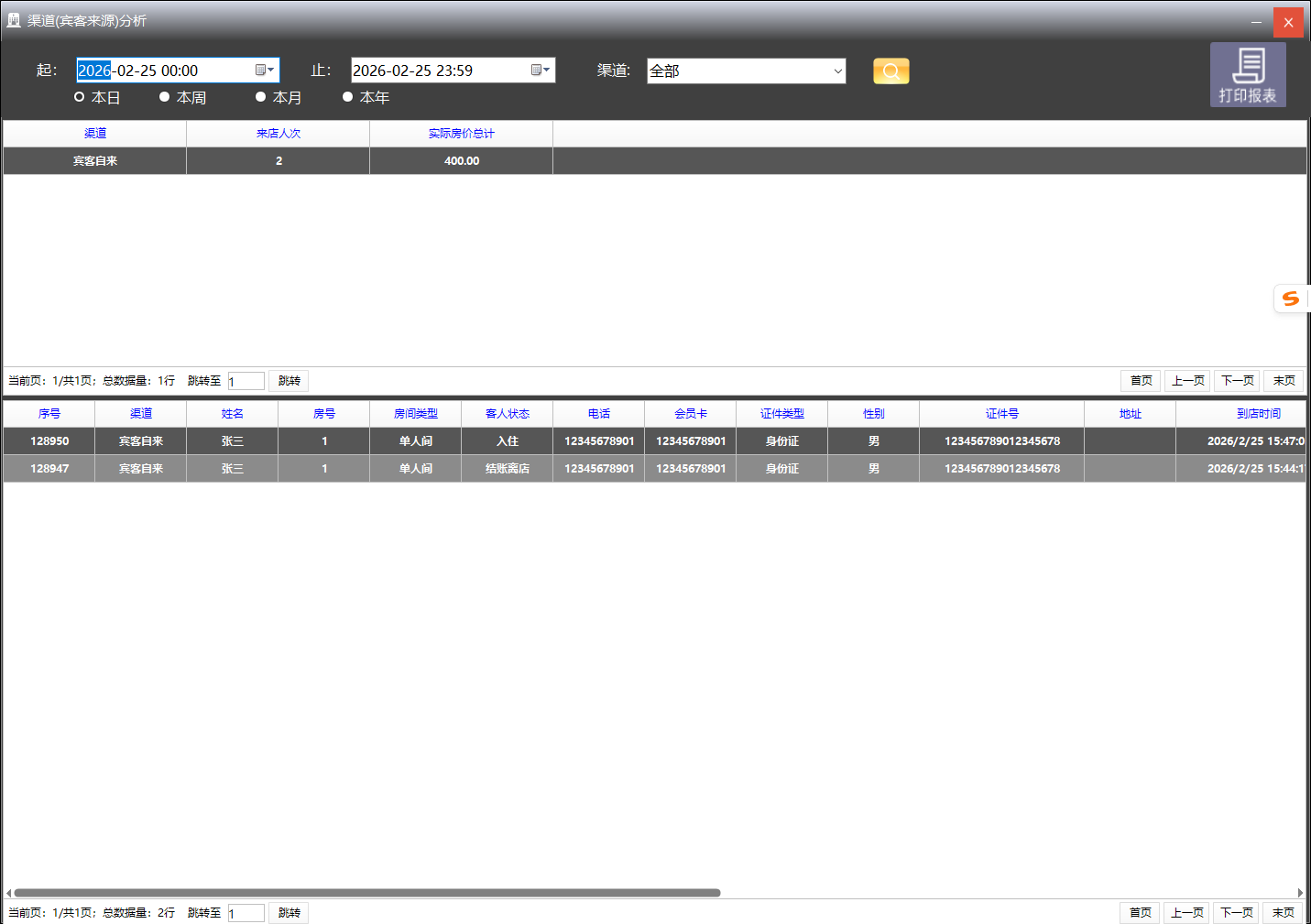Image resolution: width=1311 pixels, height=924 pixels.
Task: Click the 客人状态 column header
Action: (x=508, y=414)
